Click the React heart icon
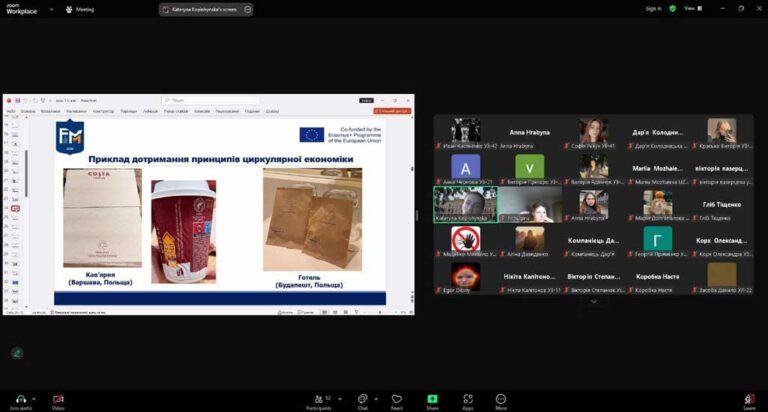Viewport: 768px width, 412px height. click(397, 398)
